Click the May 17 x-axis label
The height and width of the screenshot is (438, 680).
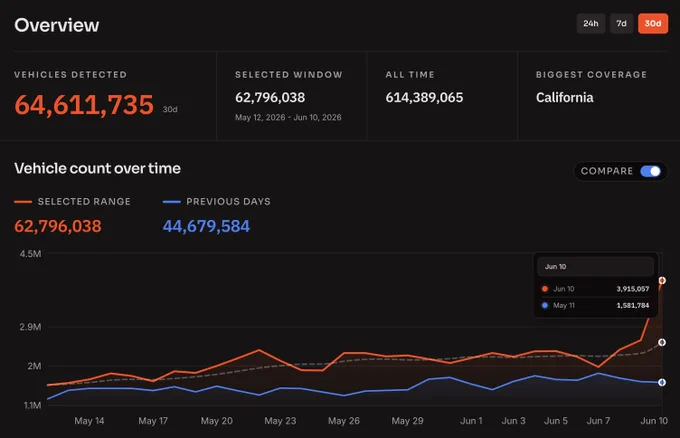coord(153,421)
